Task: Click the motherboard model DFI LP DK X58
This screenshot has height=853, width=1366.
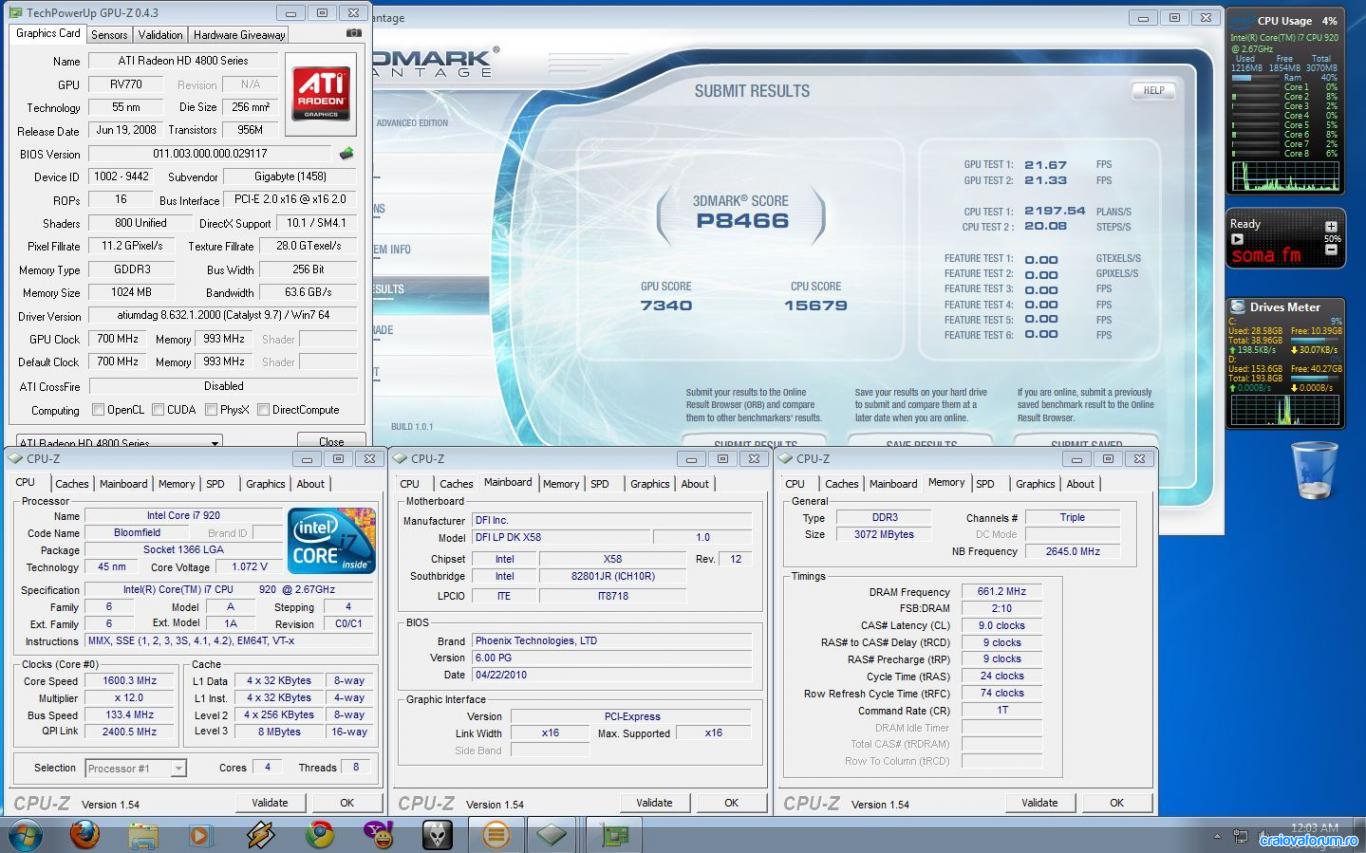Action: [x=562, y=538]
